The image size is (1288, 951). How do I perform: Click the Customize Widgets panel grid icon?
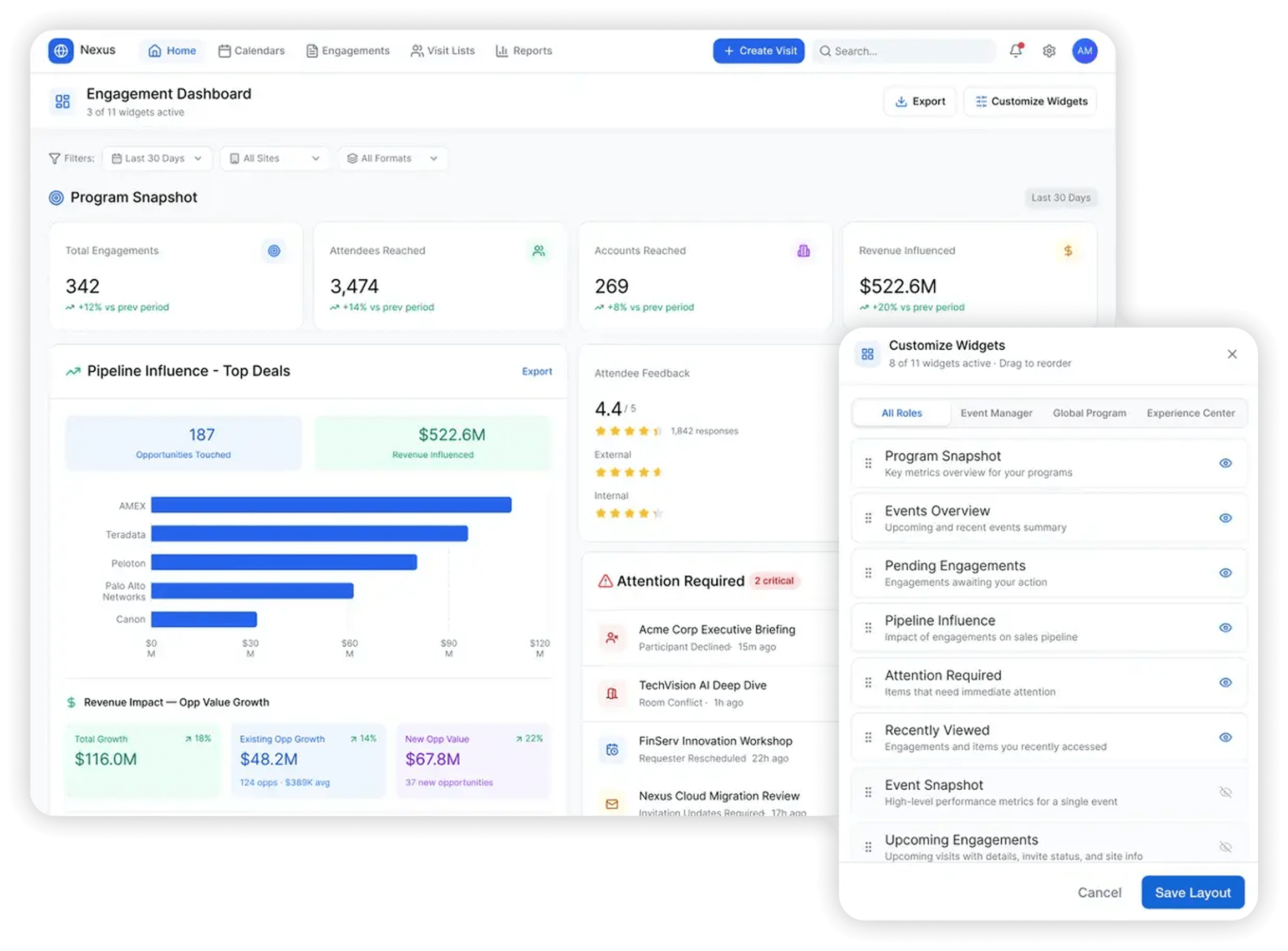[868, 354]
